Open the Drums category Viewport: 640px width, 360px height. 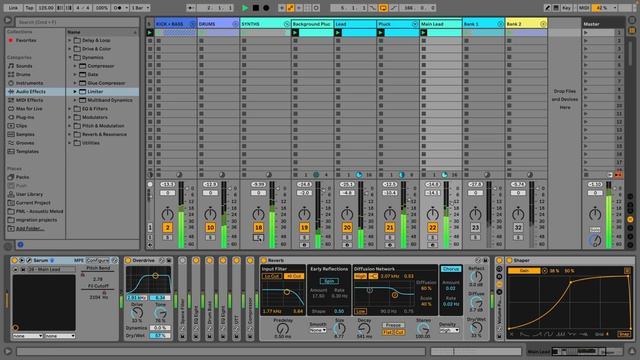(x=23, y=74)
